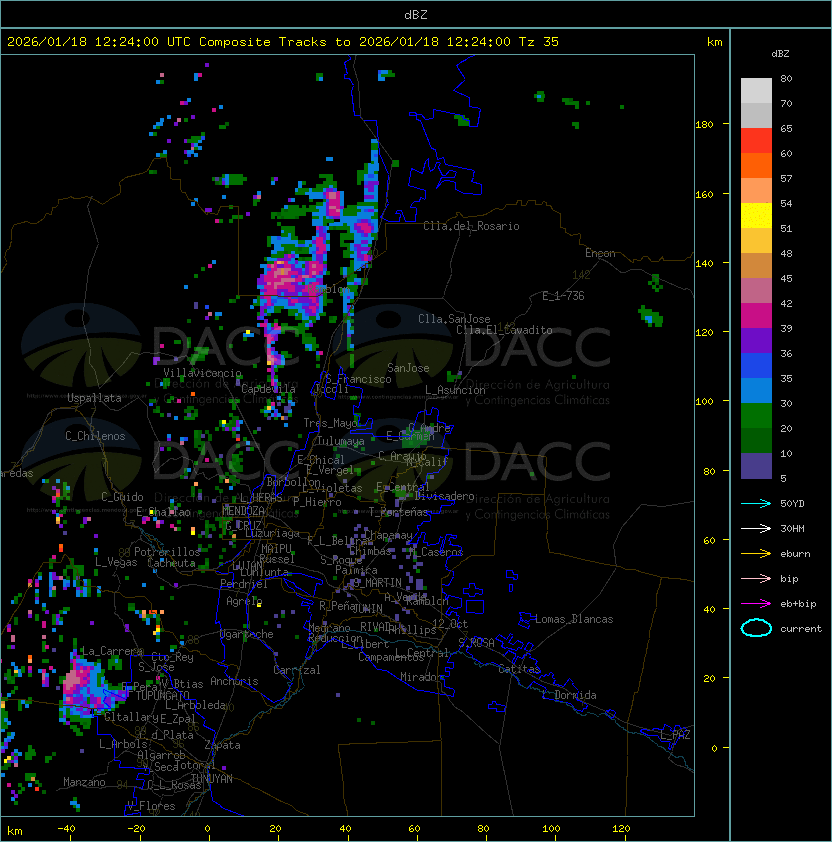Click the '50YD' legend label
Image resolution: width=832 pixels, height=842 pixels.
coord(792,504)
